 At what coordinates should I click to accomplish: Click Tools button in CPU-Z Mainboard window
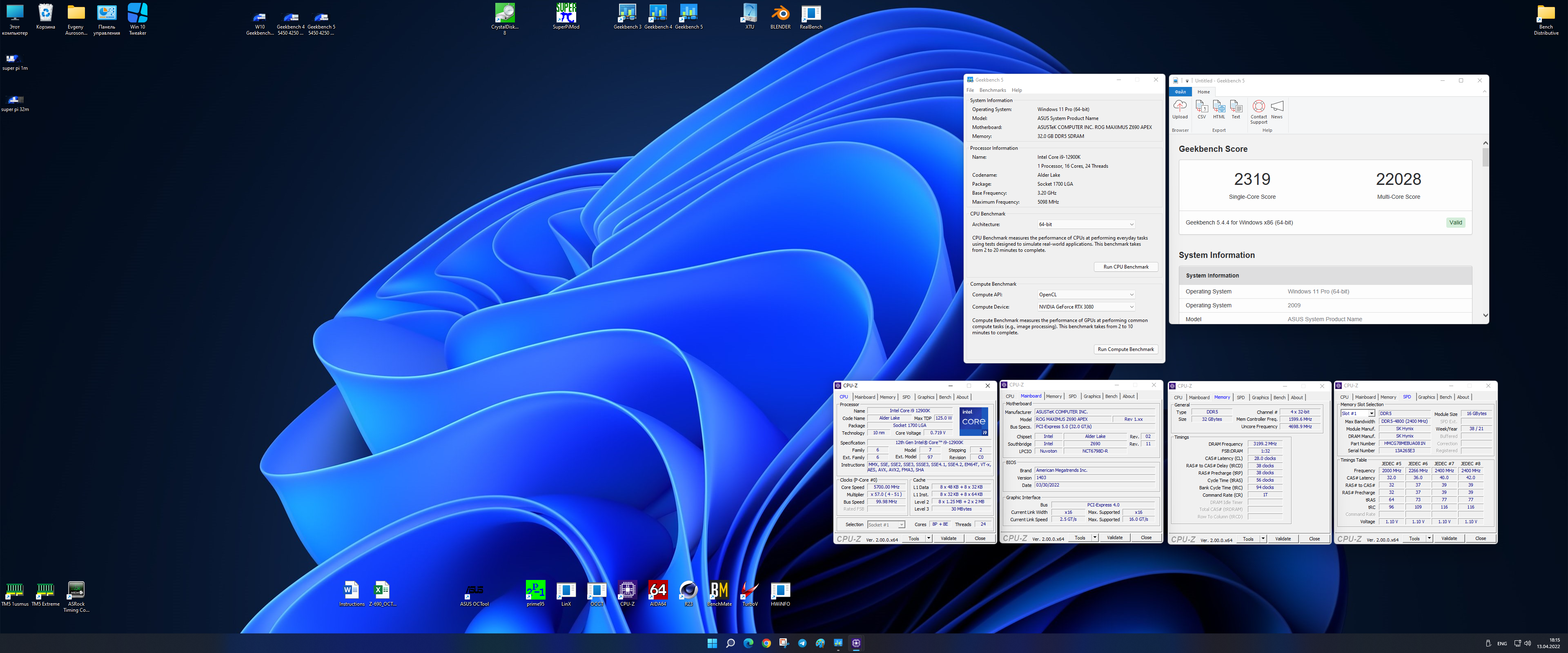click(1079, 538)
